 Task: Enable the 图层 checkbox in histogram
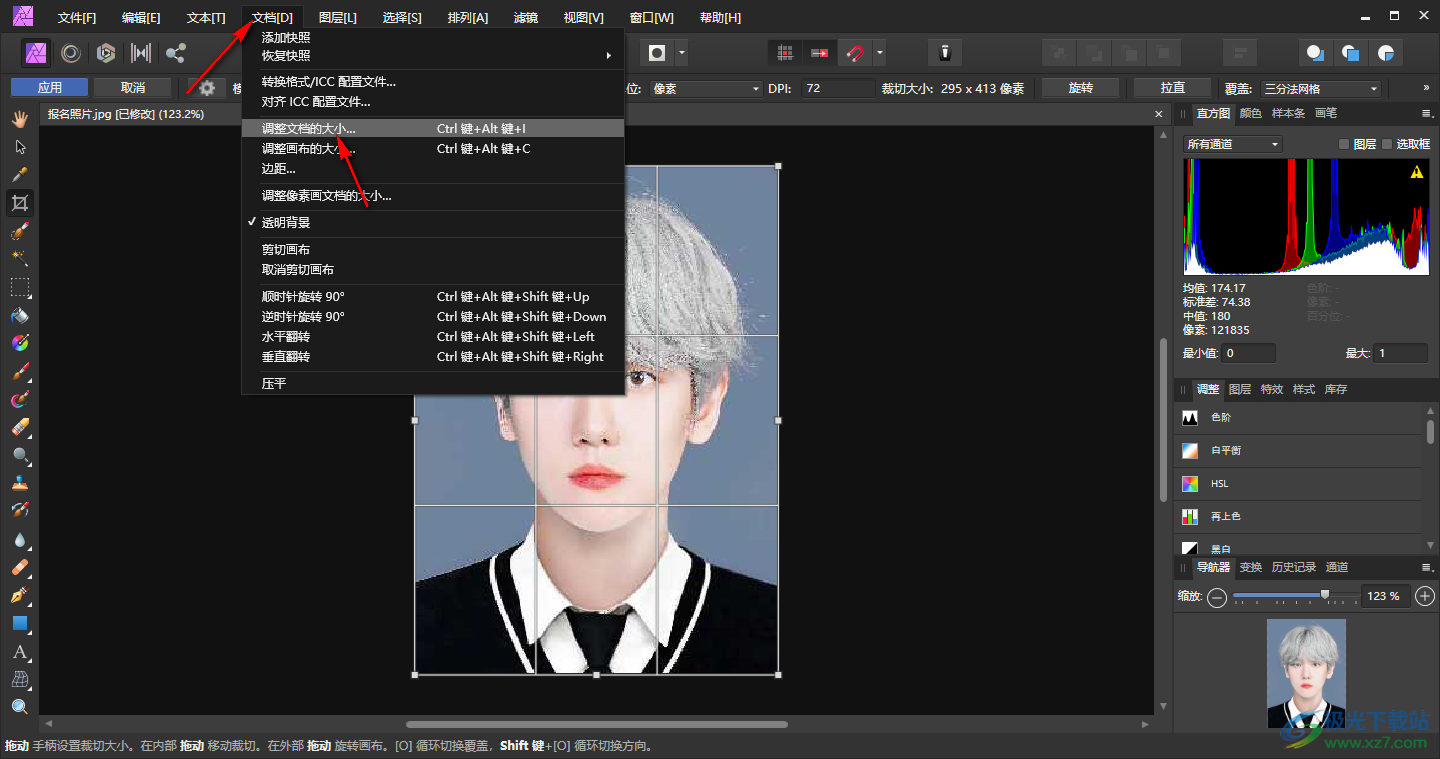(x=1345, y=144)
